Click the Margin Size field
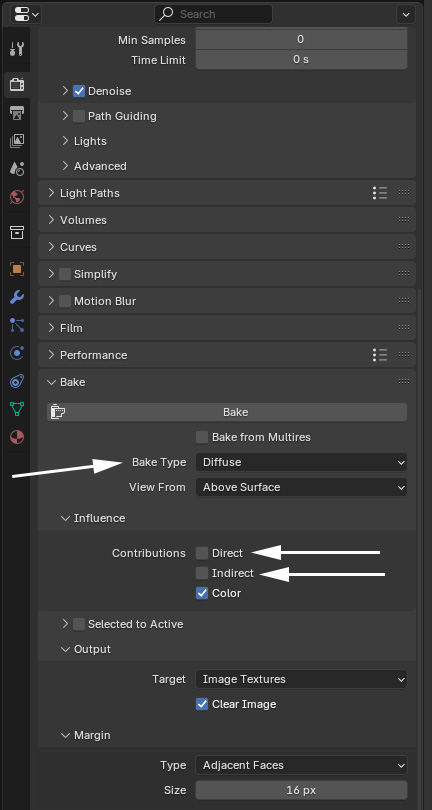The width and height of the screenshot is (432, 810). tap(301, 790)
